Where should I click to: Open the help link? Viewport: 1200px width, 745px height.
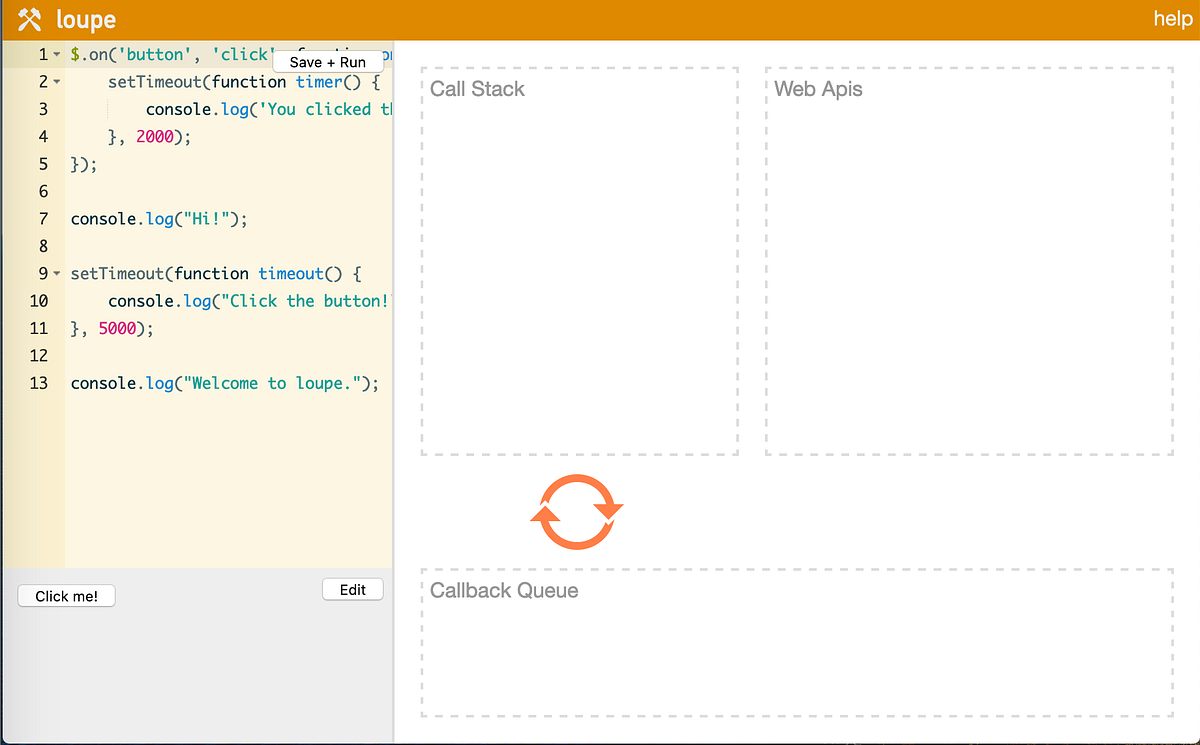point(1172,19)
